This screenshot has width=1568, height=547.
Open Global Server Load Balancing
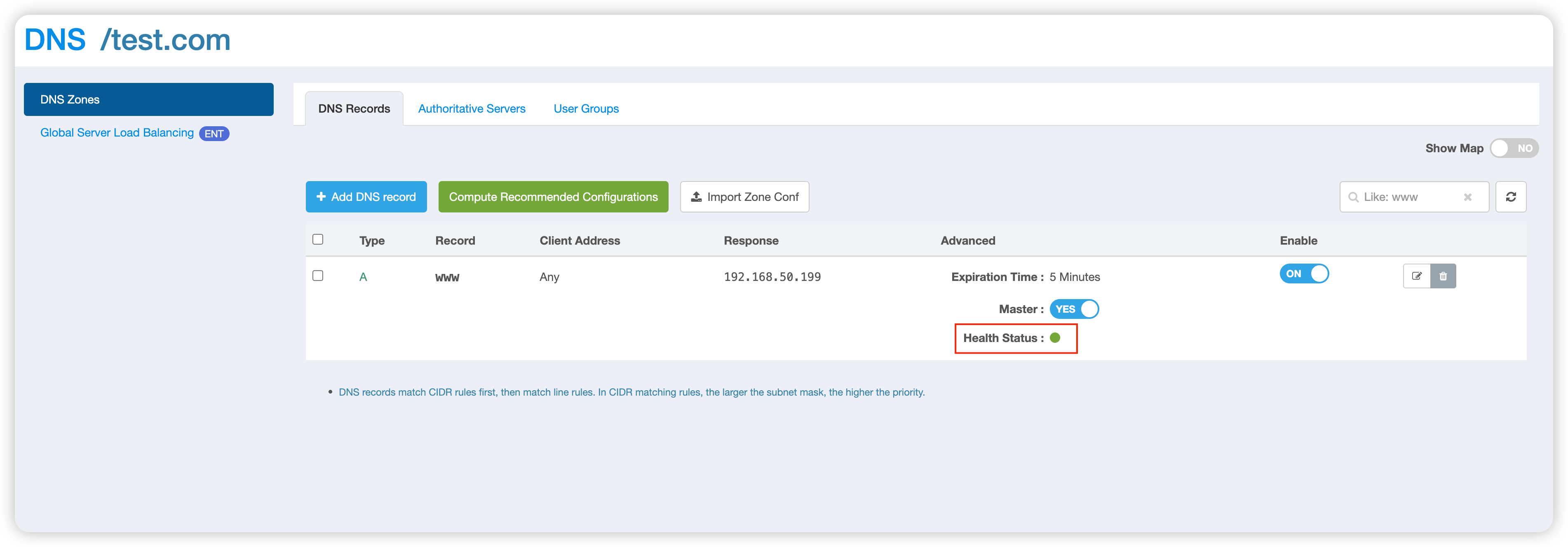[117, 132]
